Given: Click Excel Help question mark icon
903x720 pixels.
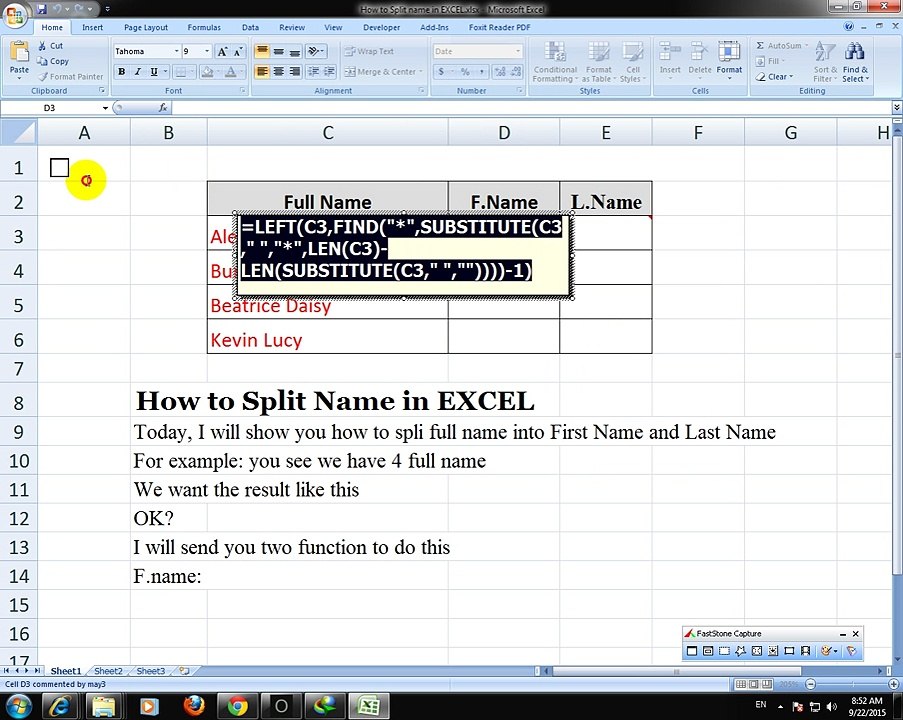Looking at the screenshot, I should pos(848,26).
